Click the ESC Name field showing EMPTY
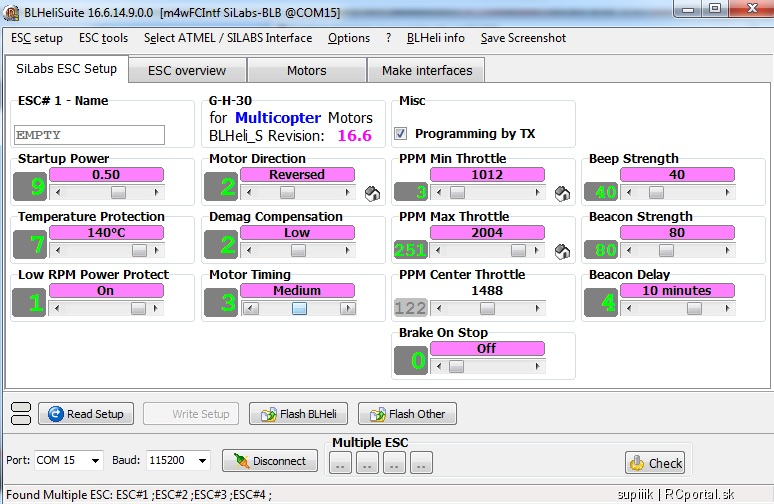 tap(89, 135)
